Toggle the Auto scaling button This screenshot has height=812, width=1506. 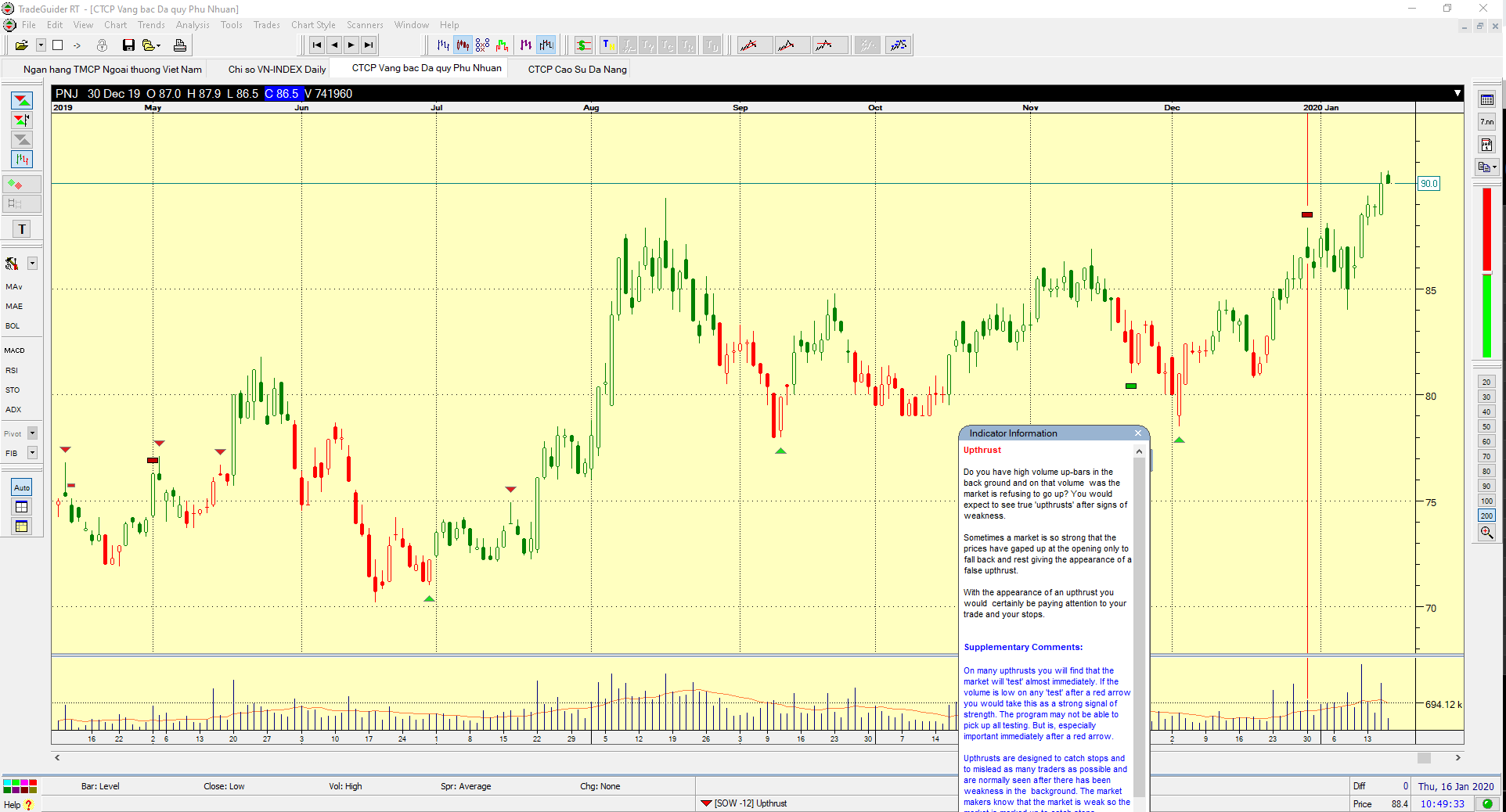(22, 487)
